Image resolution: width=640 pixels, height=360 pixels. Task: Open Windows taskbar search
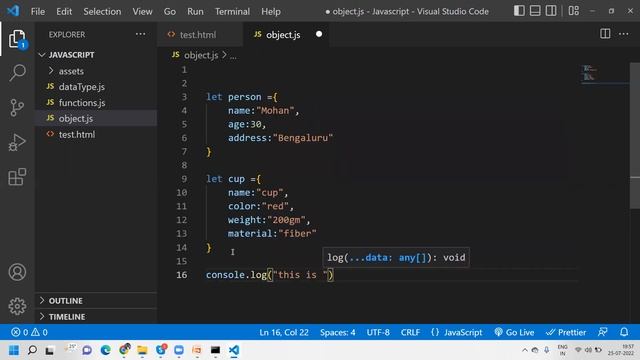[32, 350]
